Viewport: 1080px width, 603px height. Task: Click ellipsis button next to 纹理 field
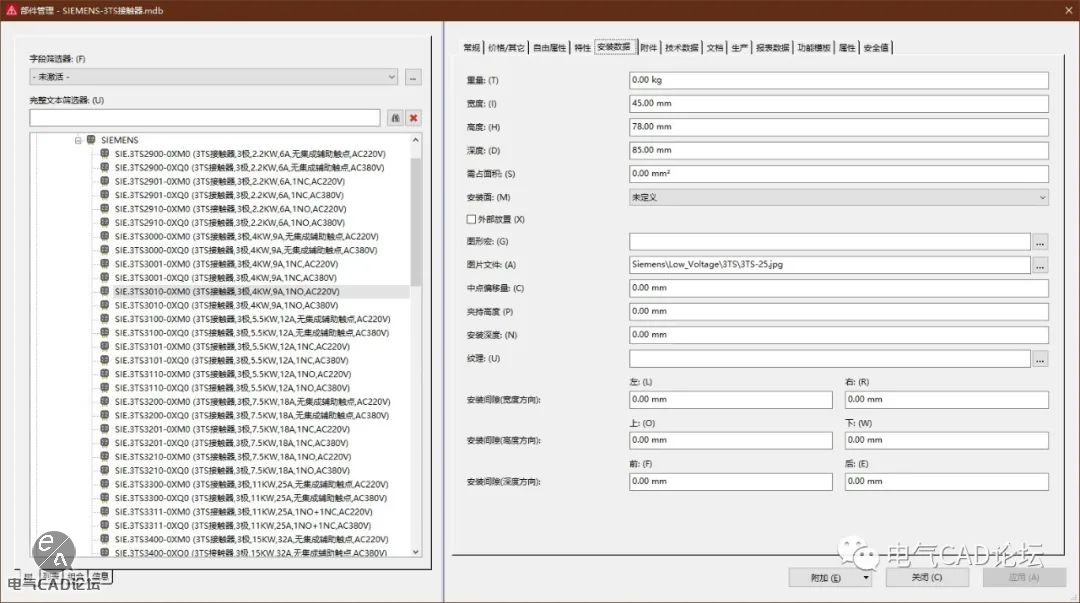1040,358
